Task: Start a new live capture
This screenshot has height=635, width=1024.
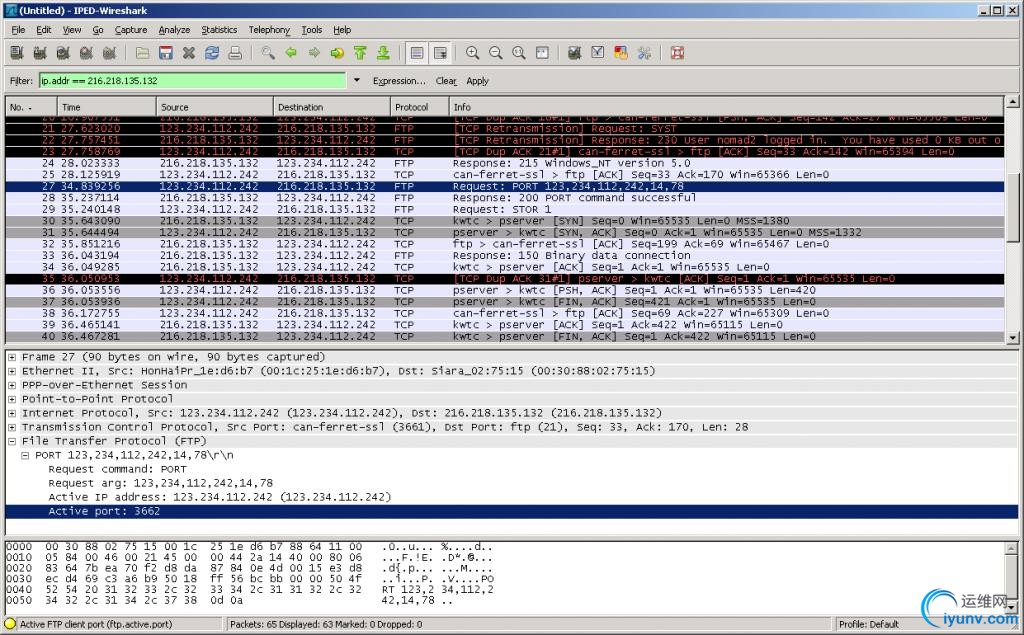Action: point(63,53)
